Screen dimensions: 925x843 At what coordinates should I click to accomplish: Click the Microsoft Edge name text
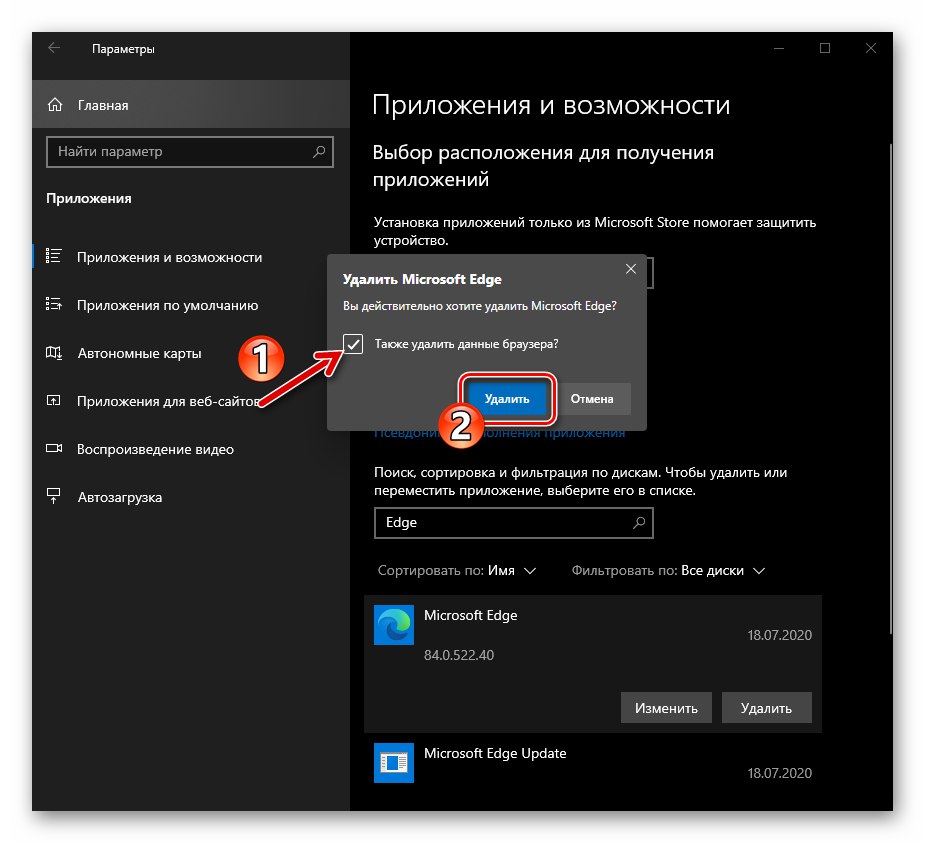(470, 615)
